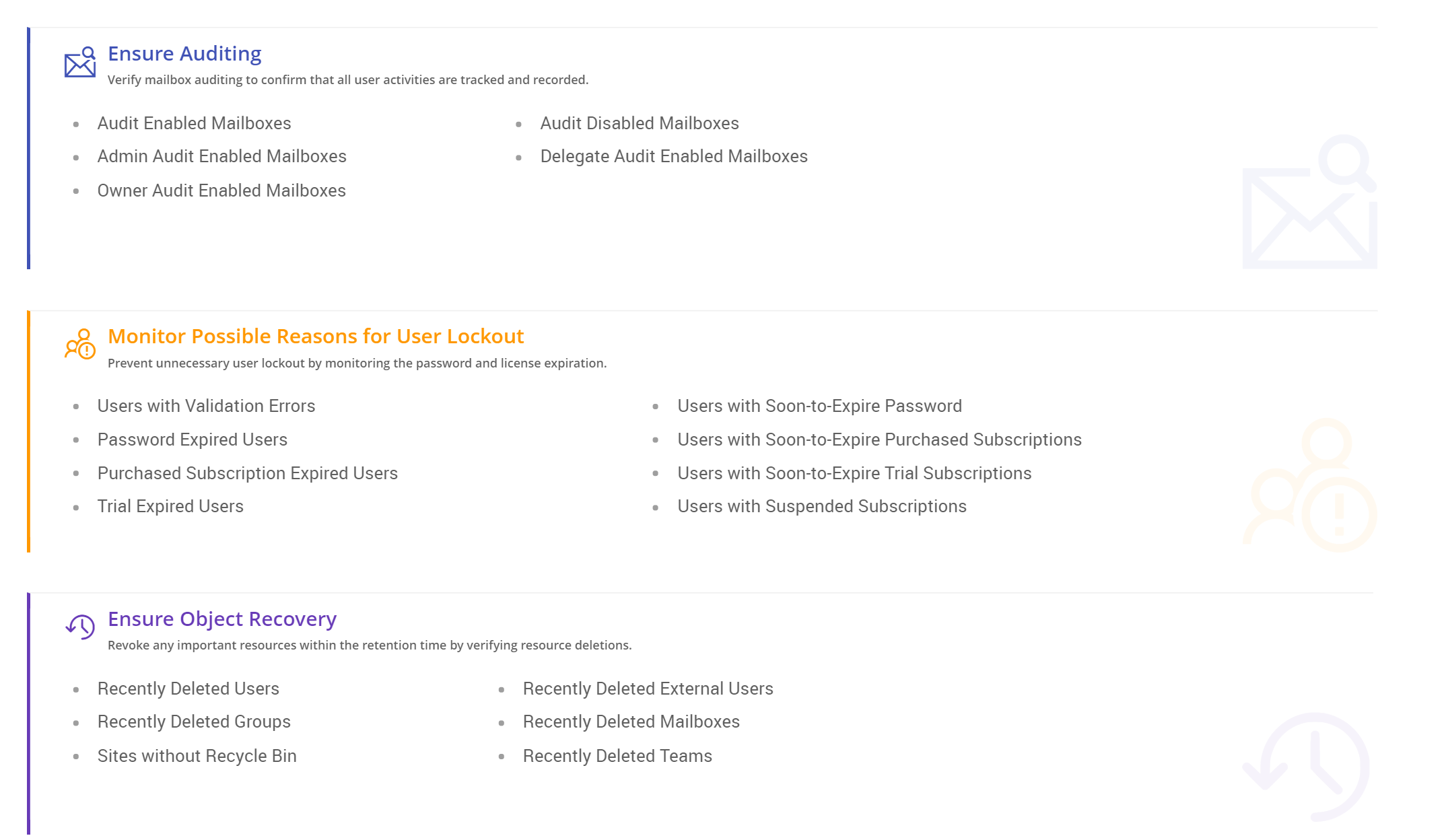Open Delegate Audit Enabled Mailboxes
Screen dimensions: 1446x840
point(674,157)
